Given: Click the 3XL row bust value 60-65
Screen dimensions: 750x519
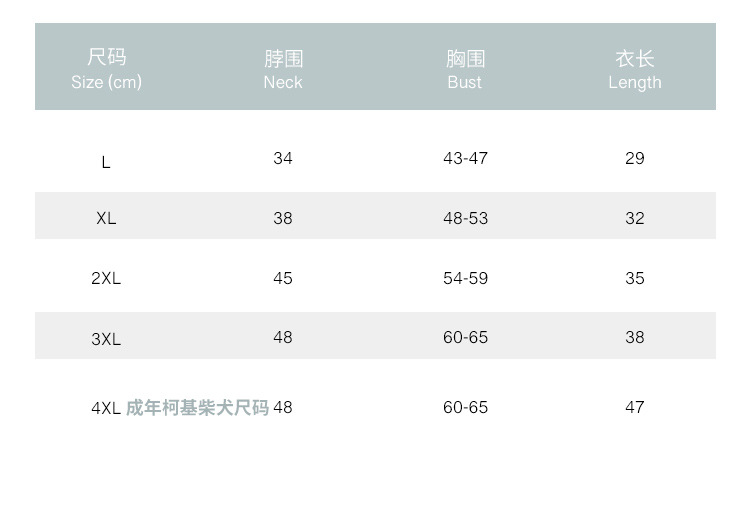Looking at the screenshot, I should click(x=465, y=337).
